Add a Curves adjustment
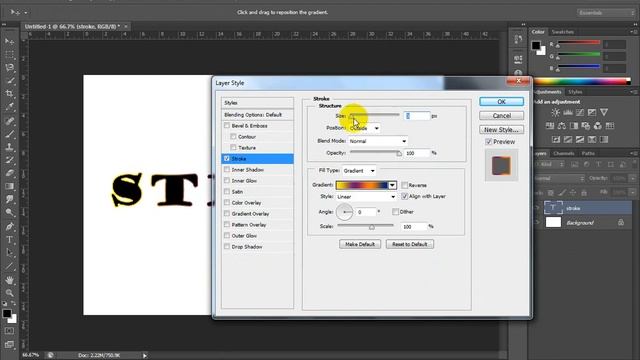 click(580, 112)
